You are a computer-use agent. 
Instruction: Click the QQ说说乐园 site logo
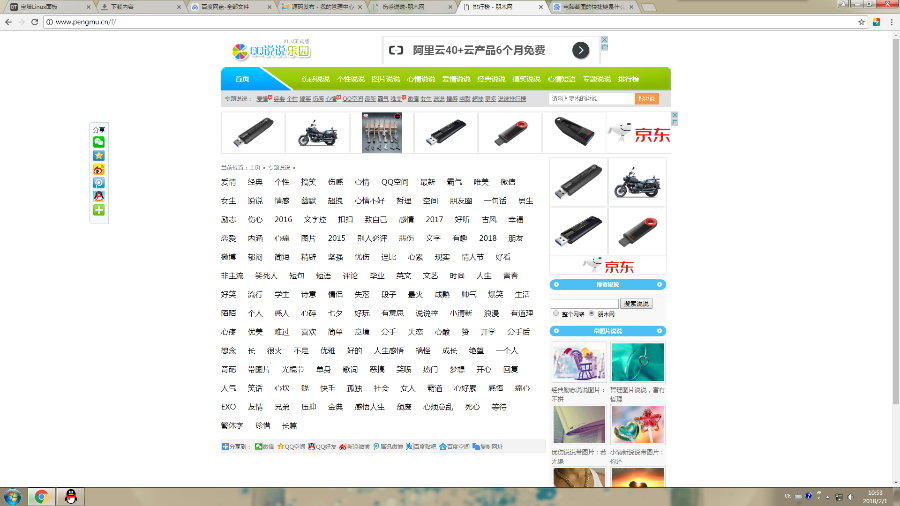tap(271, 50)
